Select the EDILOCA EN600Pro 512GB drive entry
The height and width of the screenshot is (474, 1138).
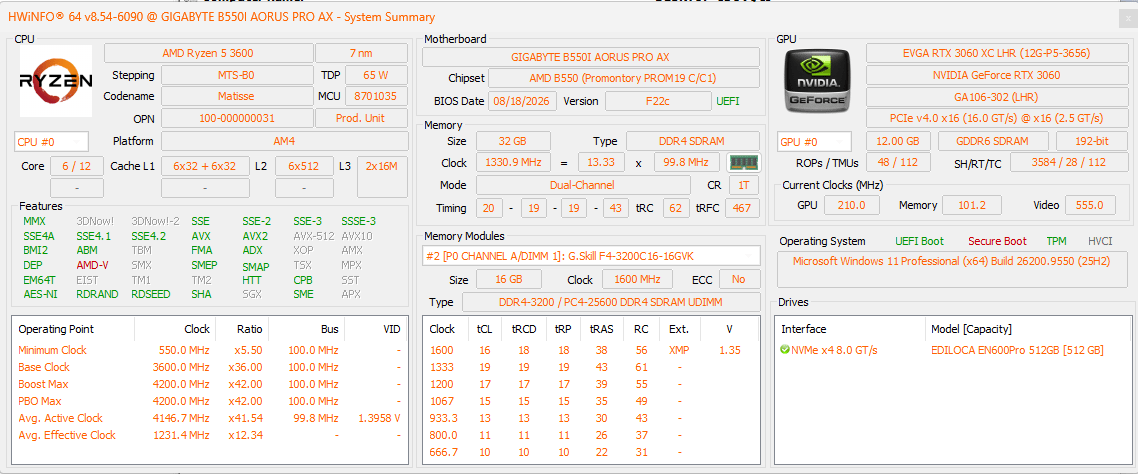pyautogui.click(x=1017, y=350)
